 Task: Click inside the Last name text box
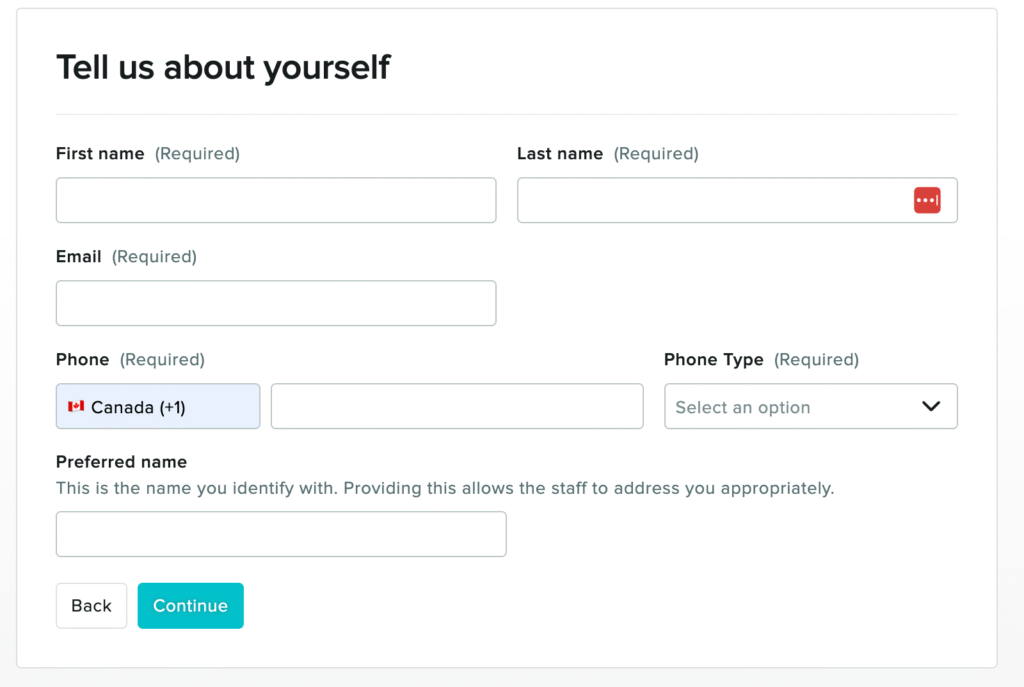[x=710, y=200]
